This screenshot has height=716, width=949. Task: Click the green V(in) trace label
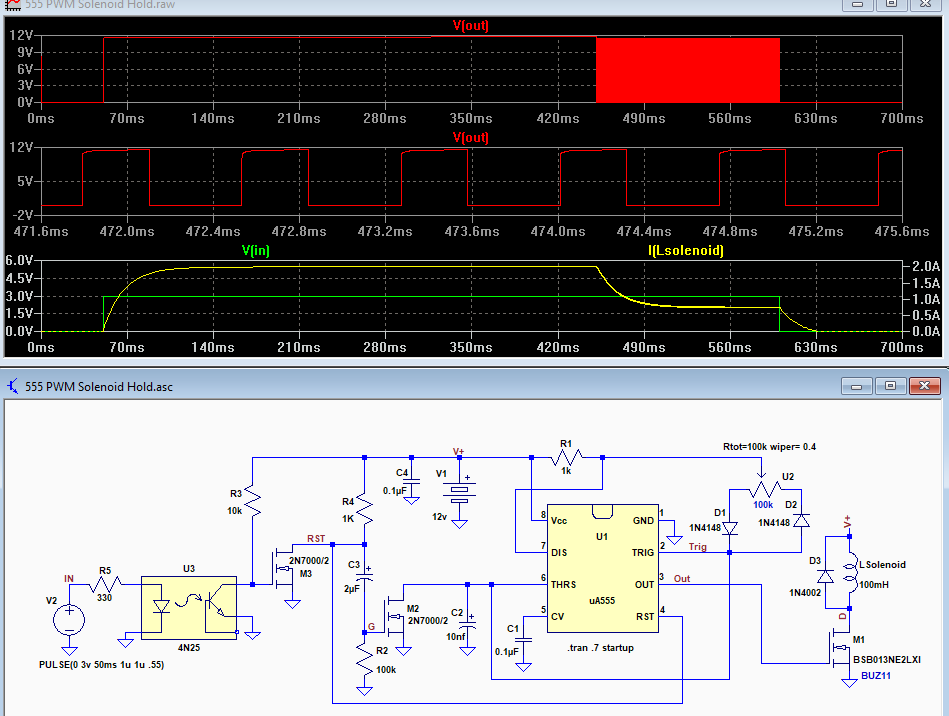tap(255, 250)
